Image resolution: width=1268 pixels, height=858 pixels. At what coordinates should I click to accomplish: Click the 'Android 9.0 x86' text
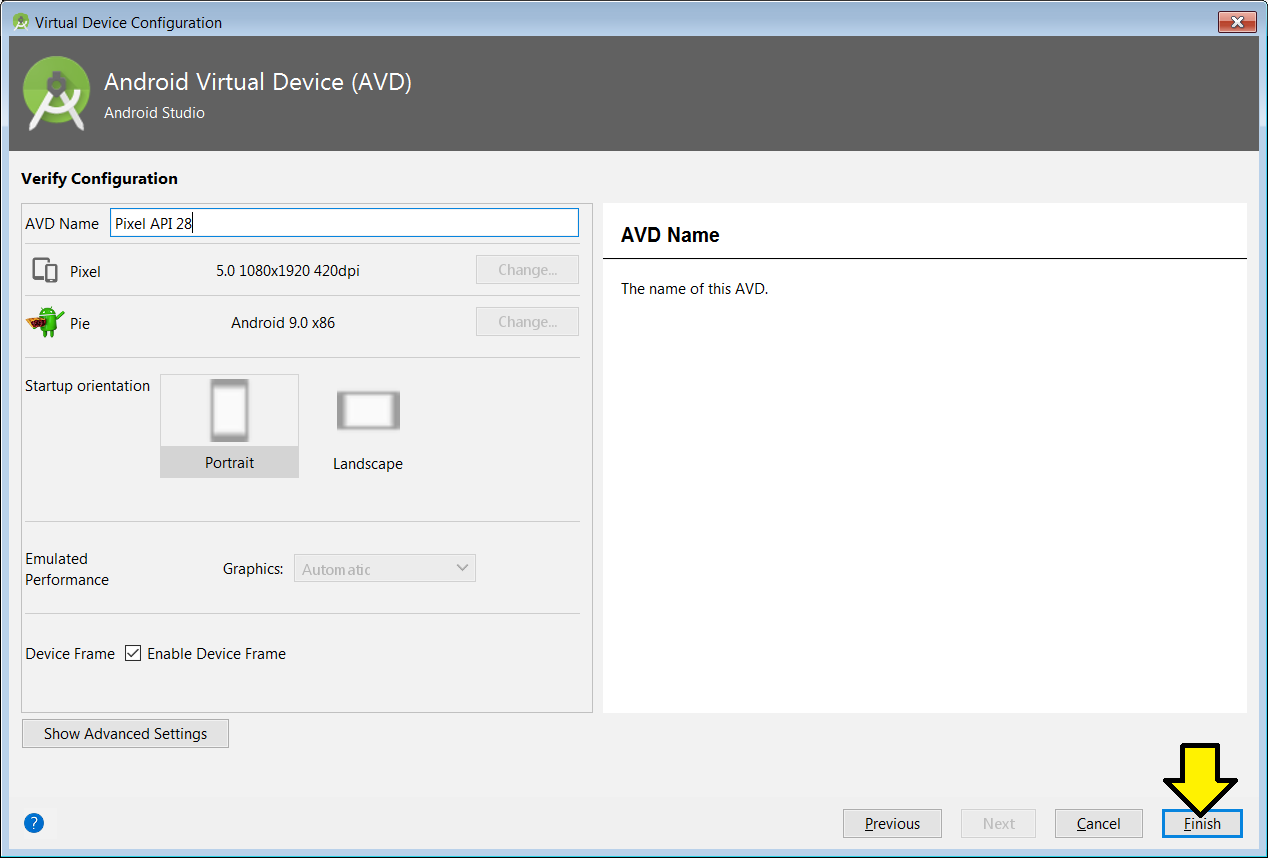tap(283, 323)
